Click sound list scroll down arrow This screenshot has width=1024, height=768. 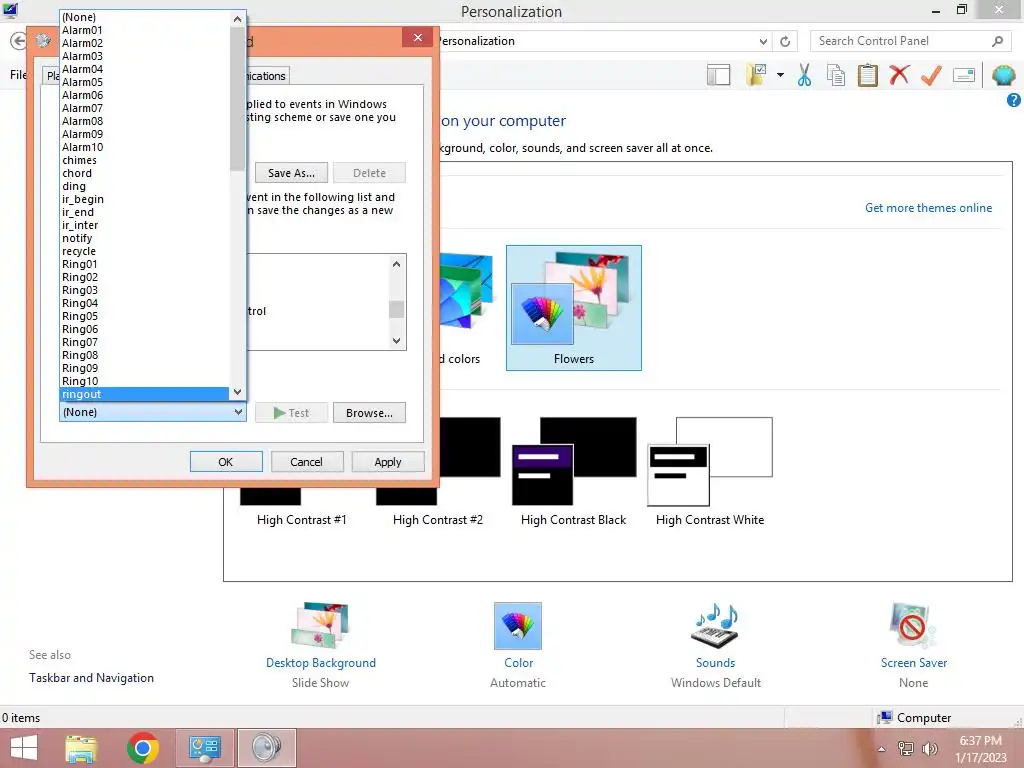(x=238, y=392)
